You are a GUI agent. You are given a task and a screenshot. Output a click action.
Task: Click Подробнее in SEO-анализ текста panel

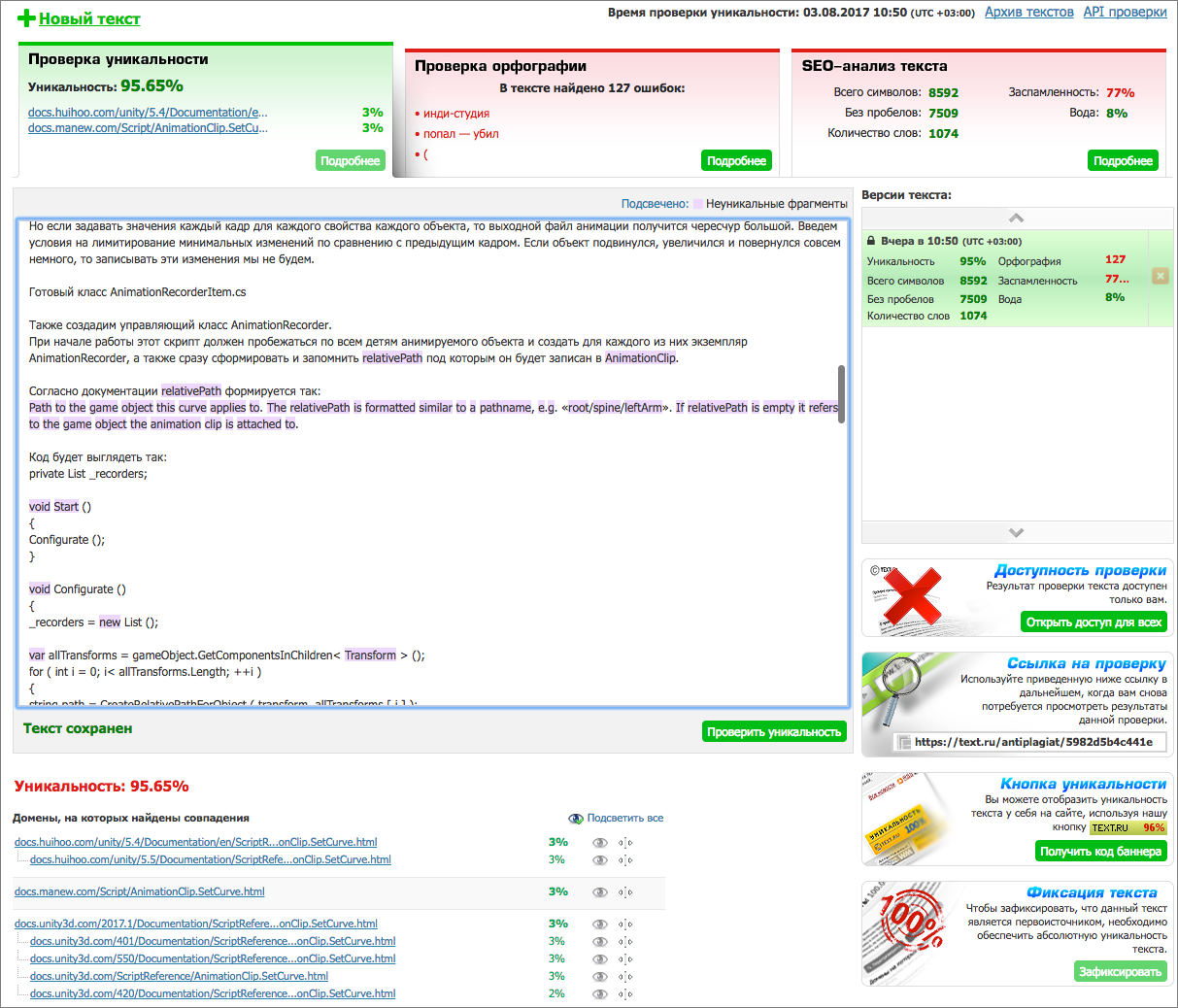(x=1123, y=160)
